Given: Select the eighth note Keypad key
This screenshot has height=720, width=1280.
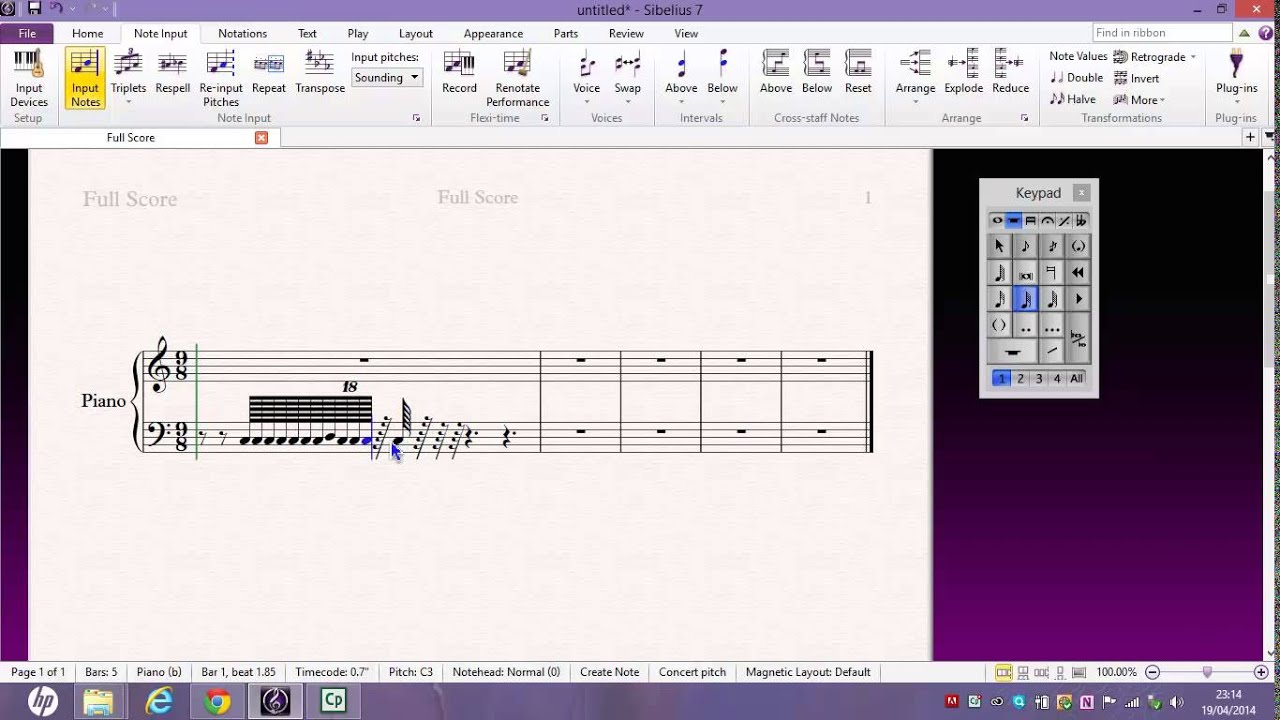Looking at the screenshot, I should click(1025, 246).
